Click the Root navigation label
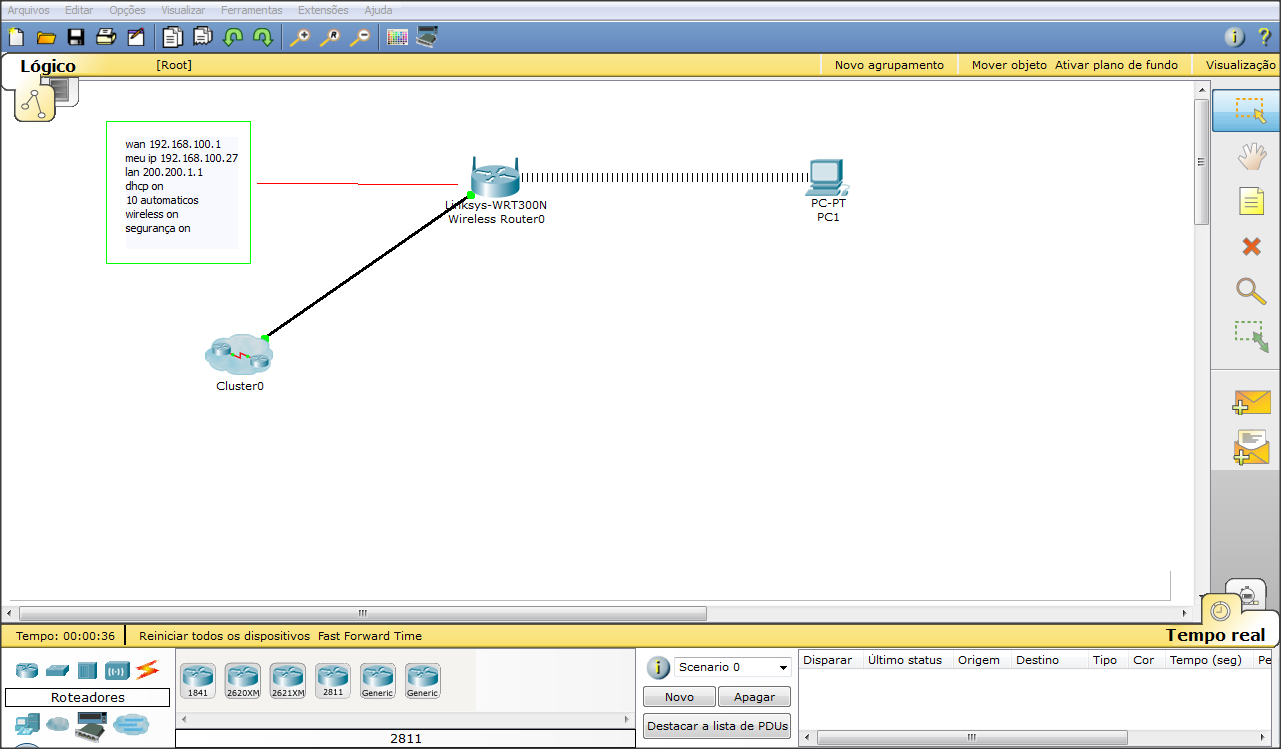The image size is (1281, 749). click(x=174, y=65)
